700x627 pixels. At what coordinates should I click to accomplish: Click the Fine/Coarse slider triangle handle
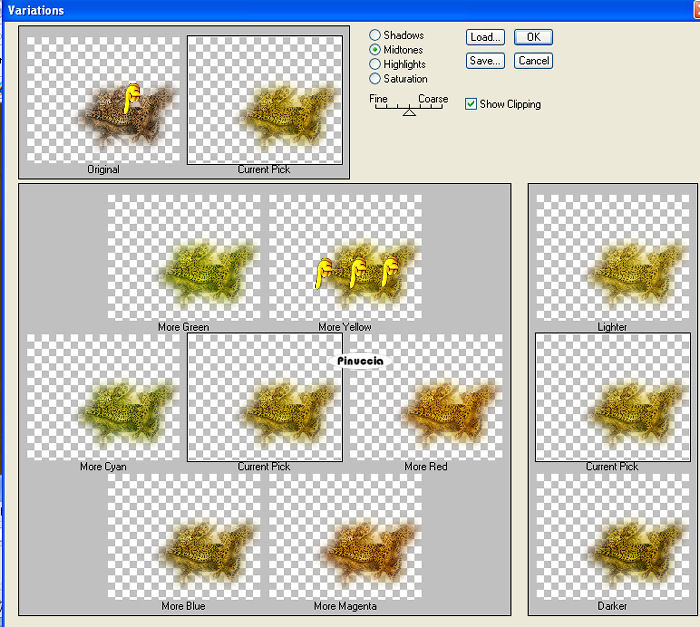tap(409, 112)
